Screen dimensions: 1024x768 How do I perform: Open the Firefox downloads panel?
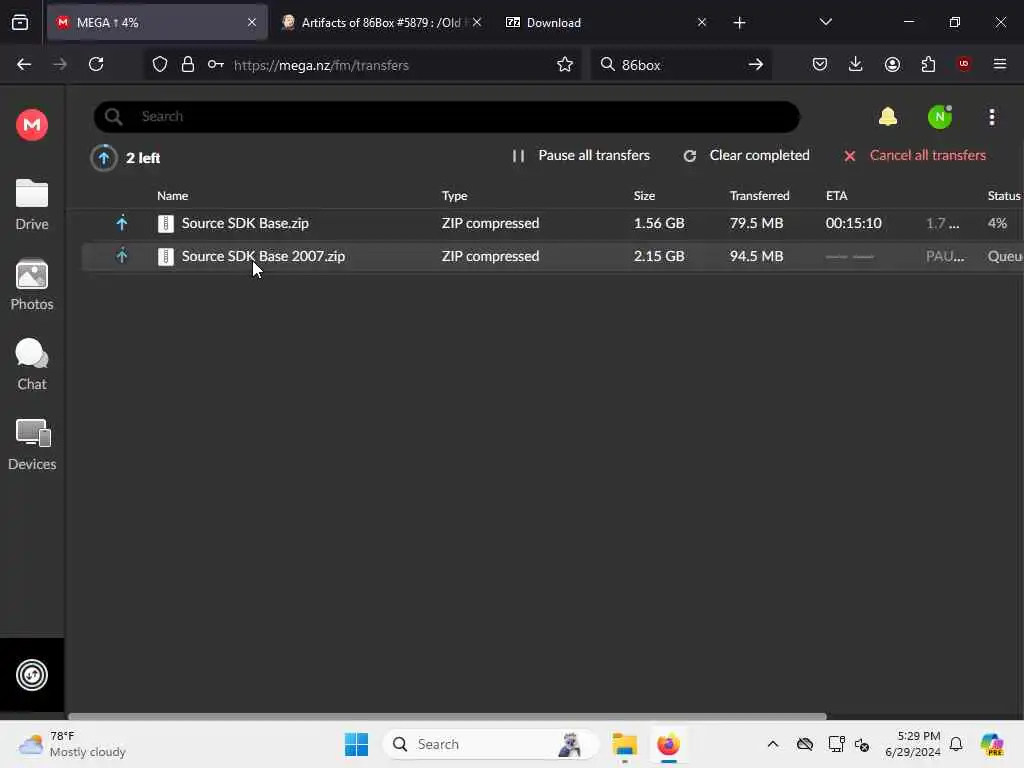point(856,64)
